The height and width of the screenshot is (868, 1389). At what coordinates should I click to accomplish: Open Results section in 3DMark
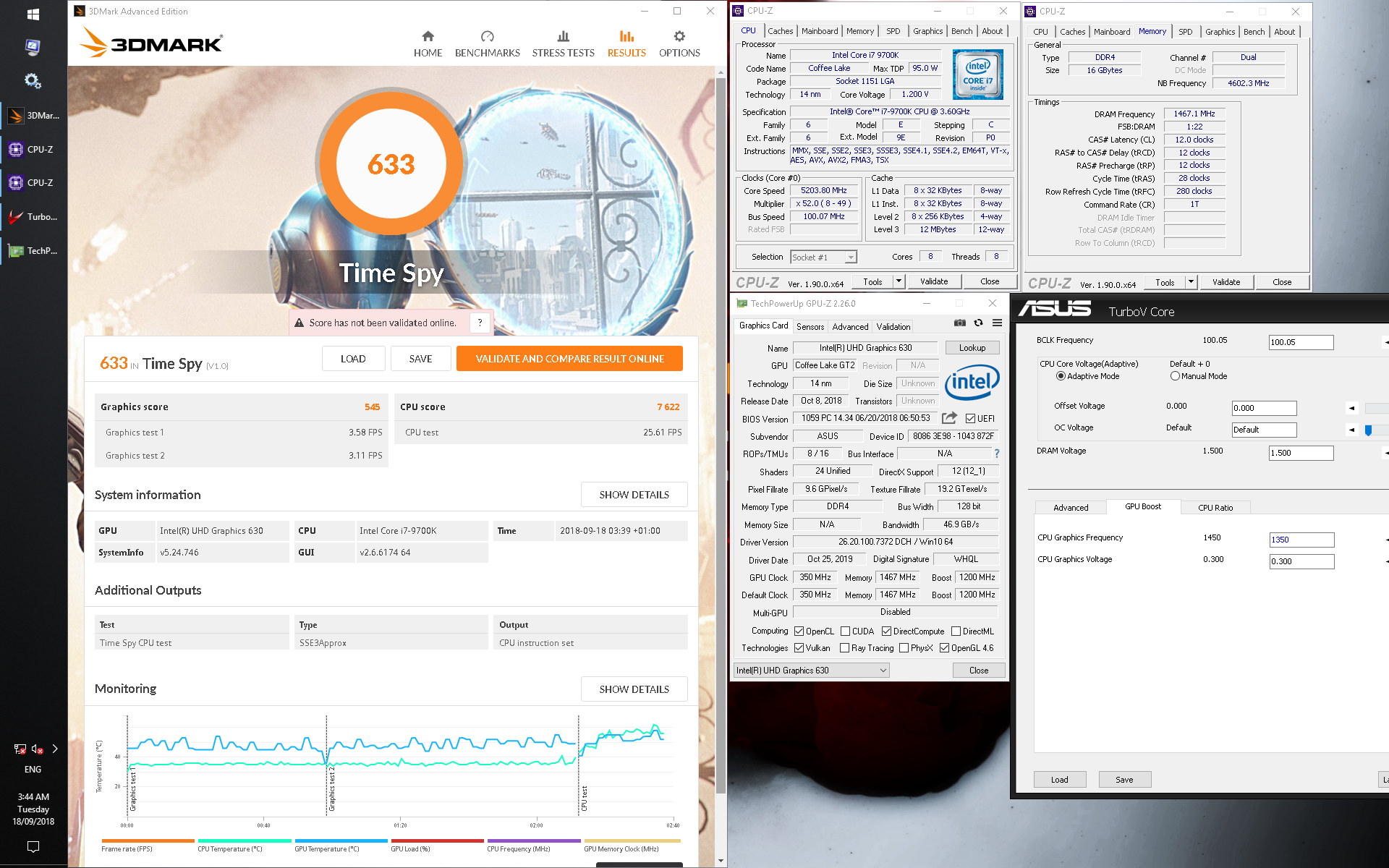pos(626,43)
